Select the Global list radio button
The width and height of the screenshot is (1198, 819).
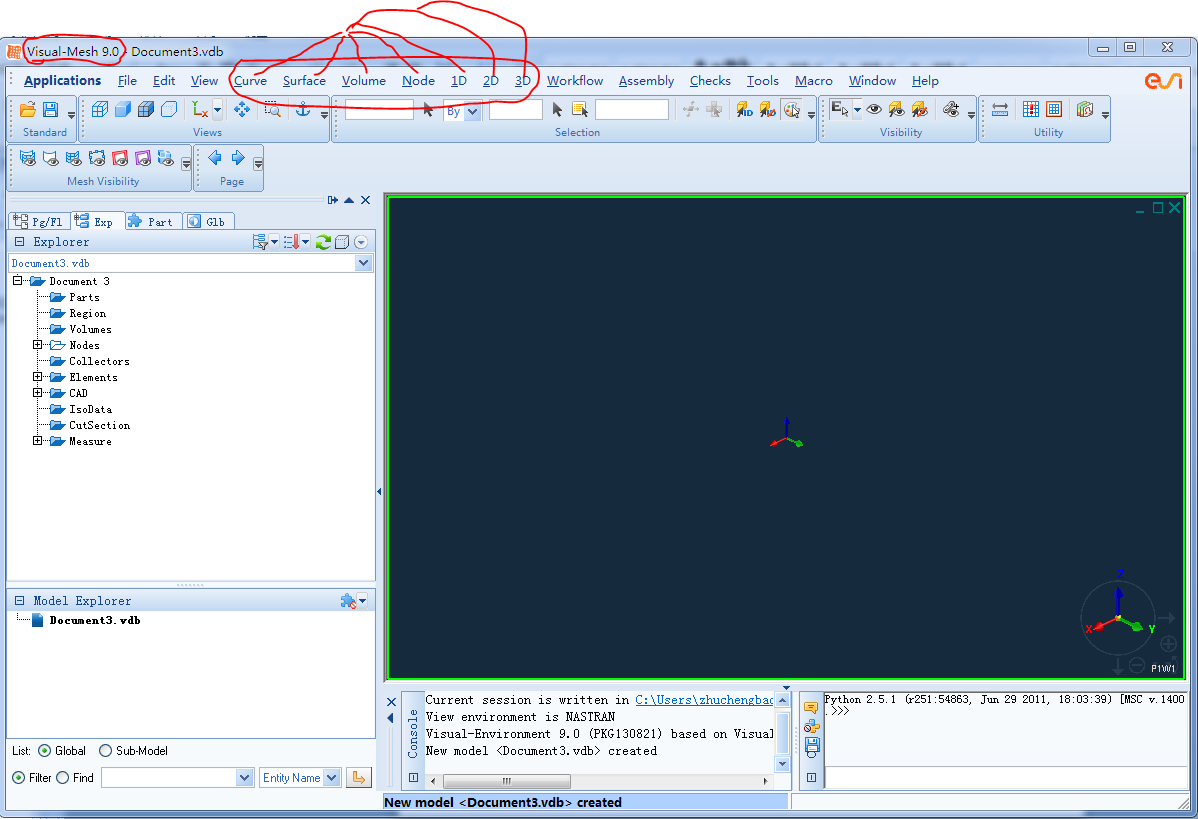click(x=44, y=751)
